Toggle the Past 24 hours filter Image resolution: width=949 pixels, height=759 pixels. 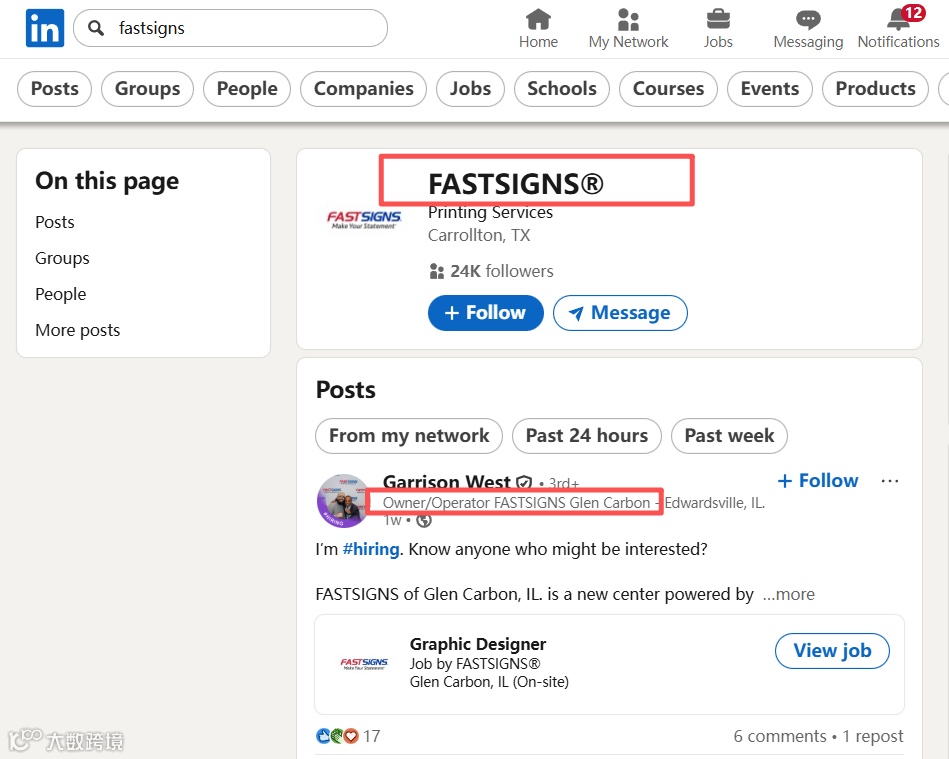[x=586, y=436]
